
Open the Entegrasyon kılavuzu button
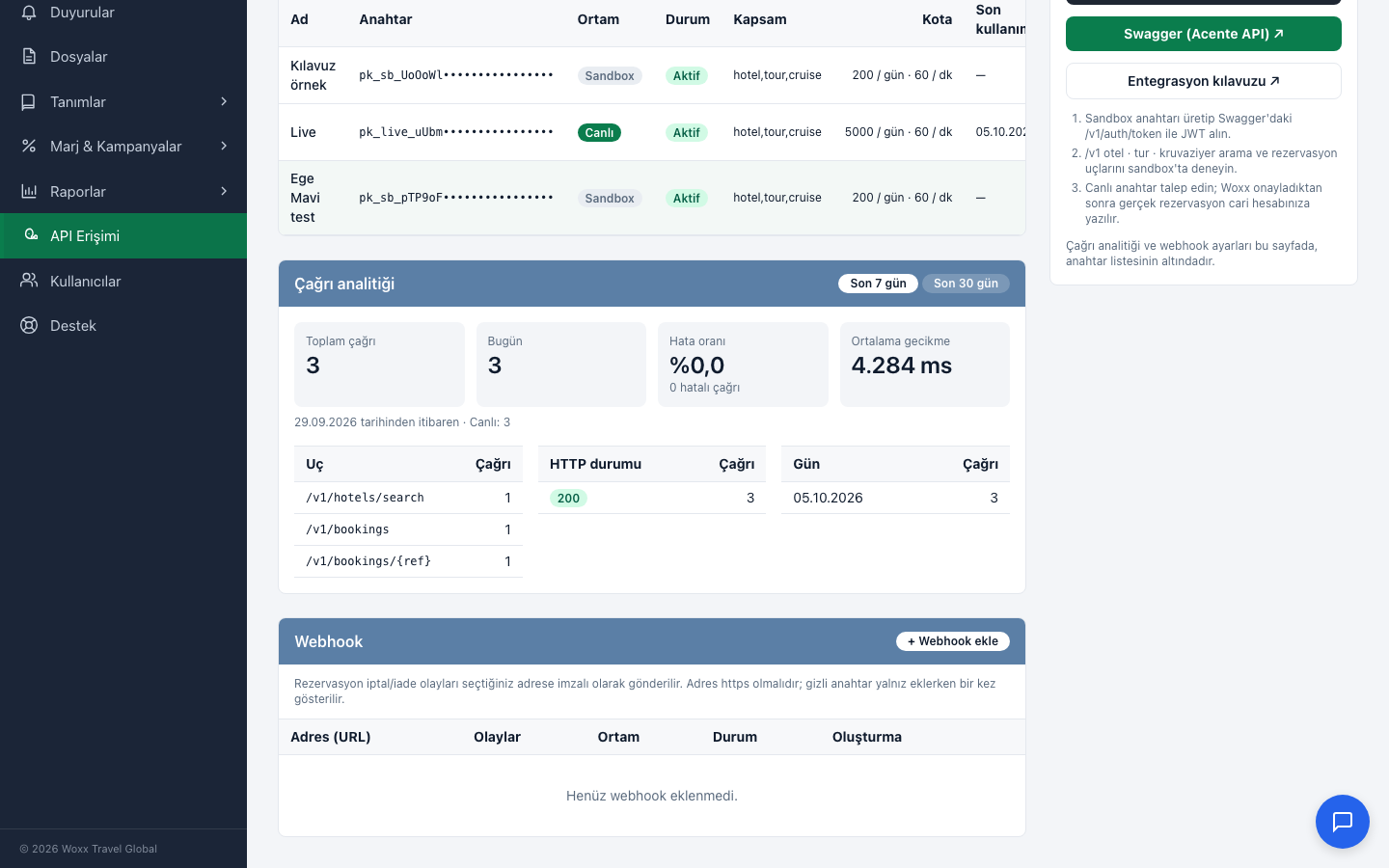1204,81
